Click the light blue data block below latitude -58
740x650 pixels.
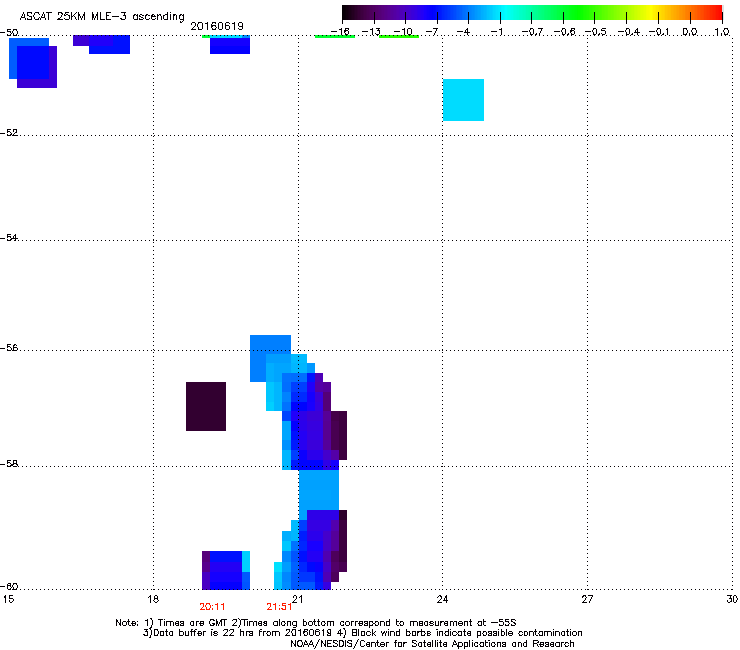click(x=319, y=490)
